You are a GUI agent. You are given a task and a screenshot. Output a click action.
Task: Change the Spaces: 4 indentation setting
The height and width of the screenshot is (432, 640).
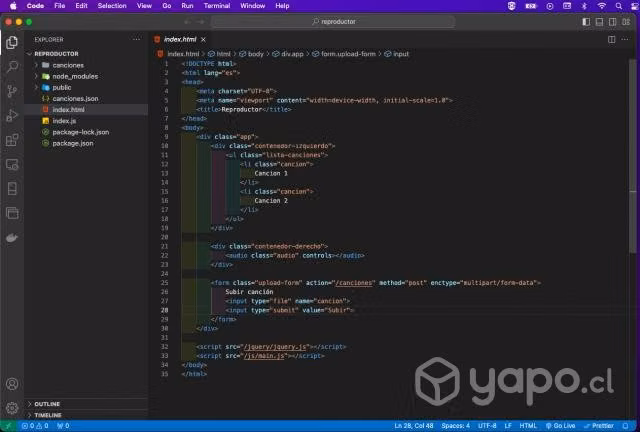click(456, 426)
